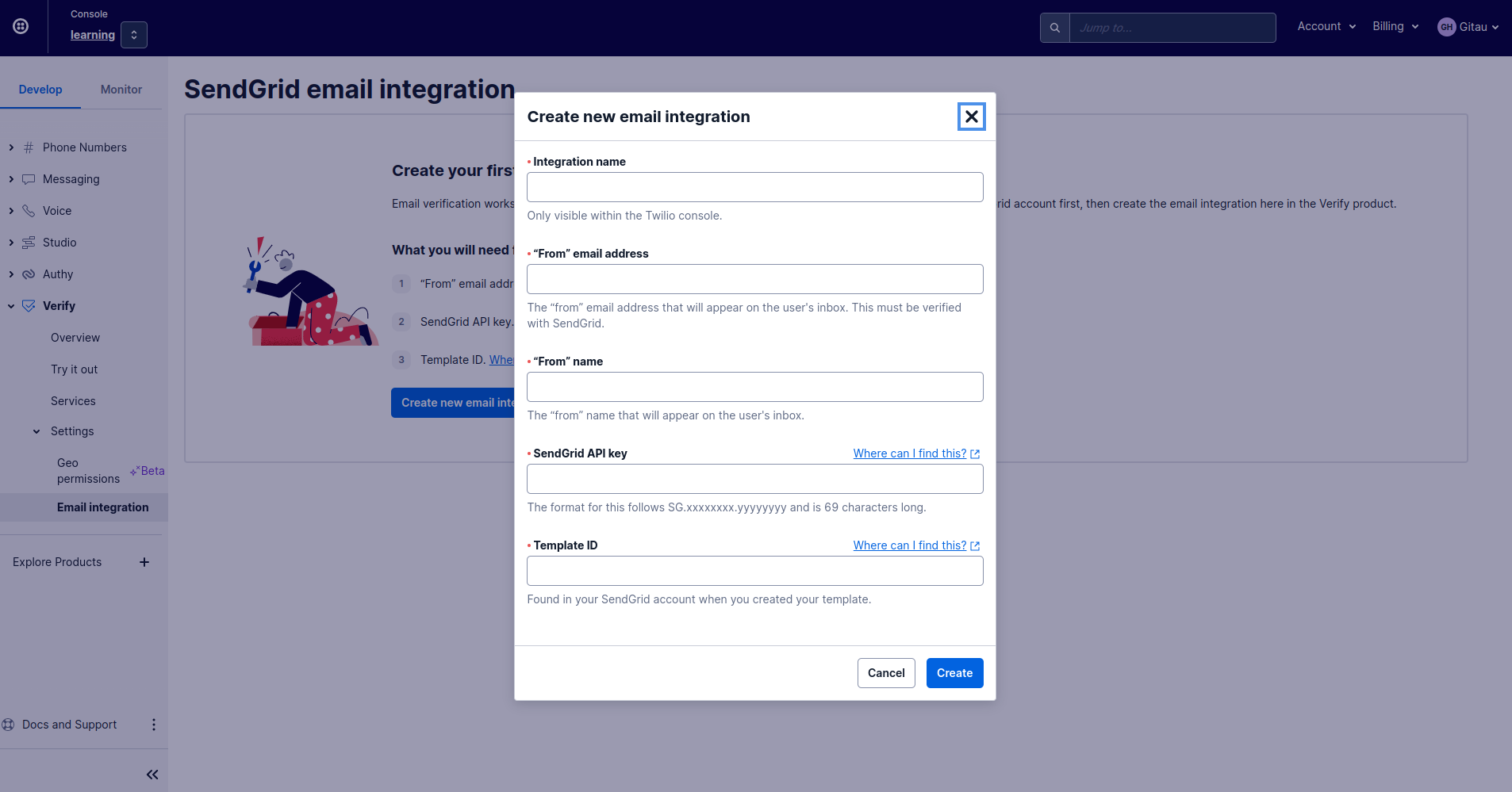This screenshot has width=1512, height=792.
Task: Collapse the Verify section chevron
Action: (x=11, y=306)
